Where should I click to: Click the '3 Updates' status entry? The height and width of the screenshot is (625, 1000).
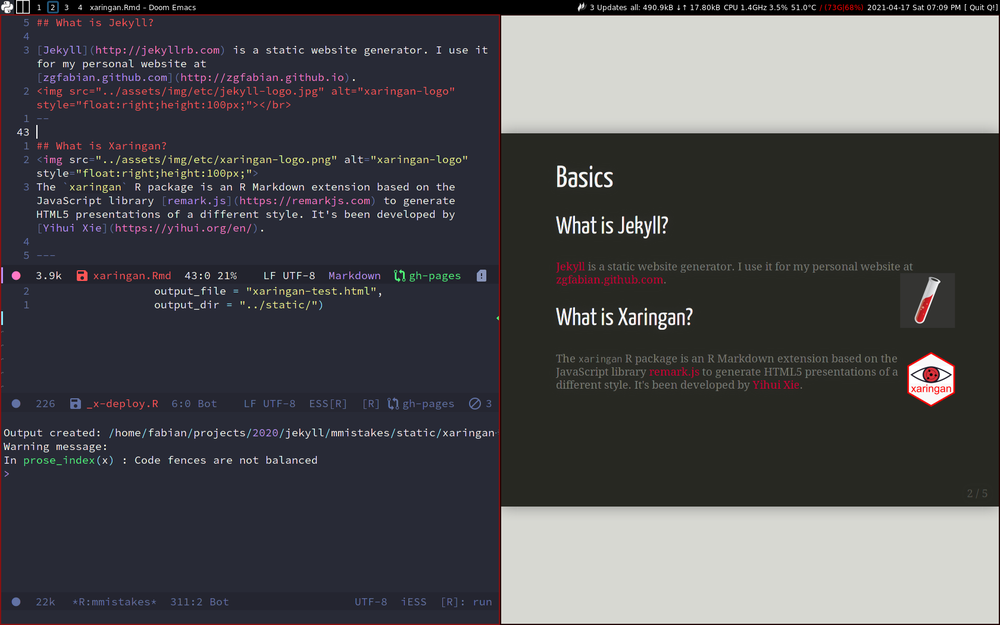click(x=608, y=7)
